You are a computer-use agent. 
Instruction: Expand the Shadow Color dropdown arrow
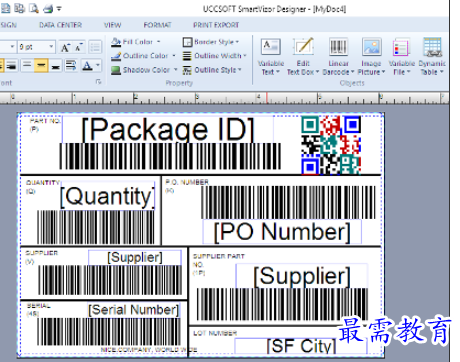176,70
